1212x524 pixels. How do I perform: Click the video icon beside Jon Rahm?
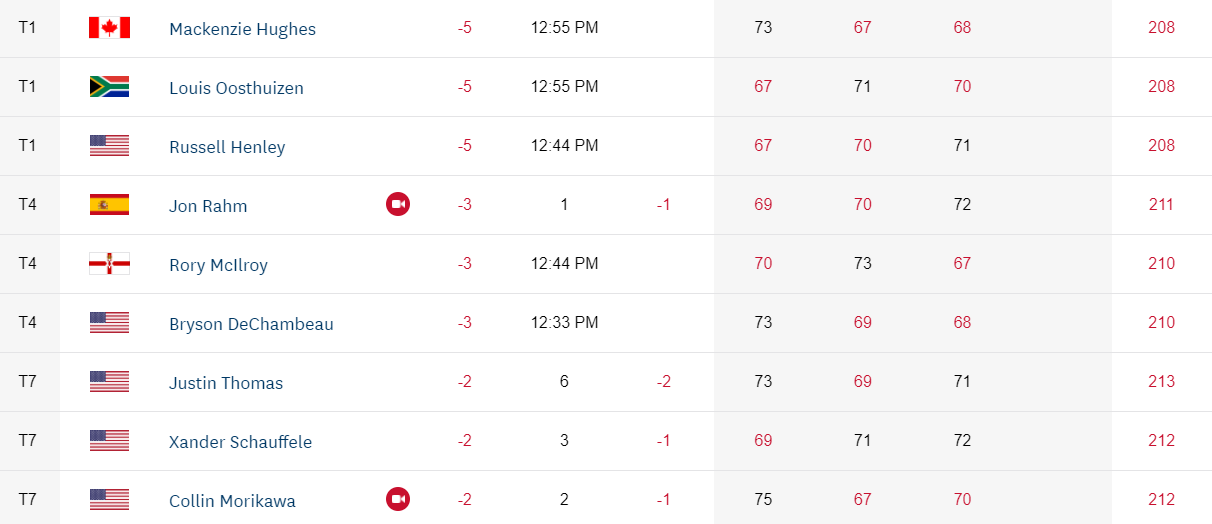[398, 205]
